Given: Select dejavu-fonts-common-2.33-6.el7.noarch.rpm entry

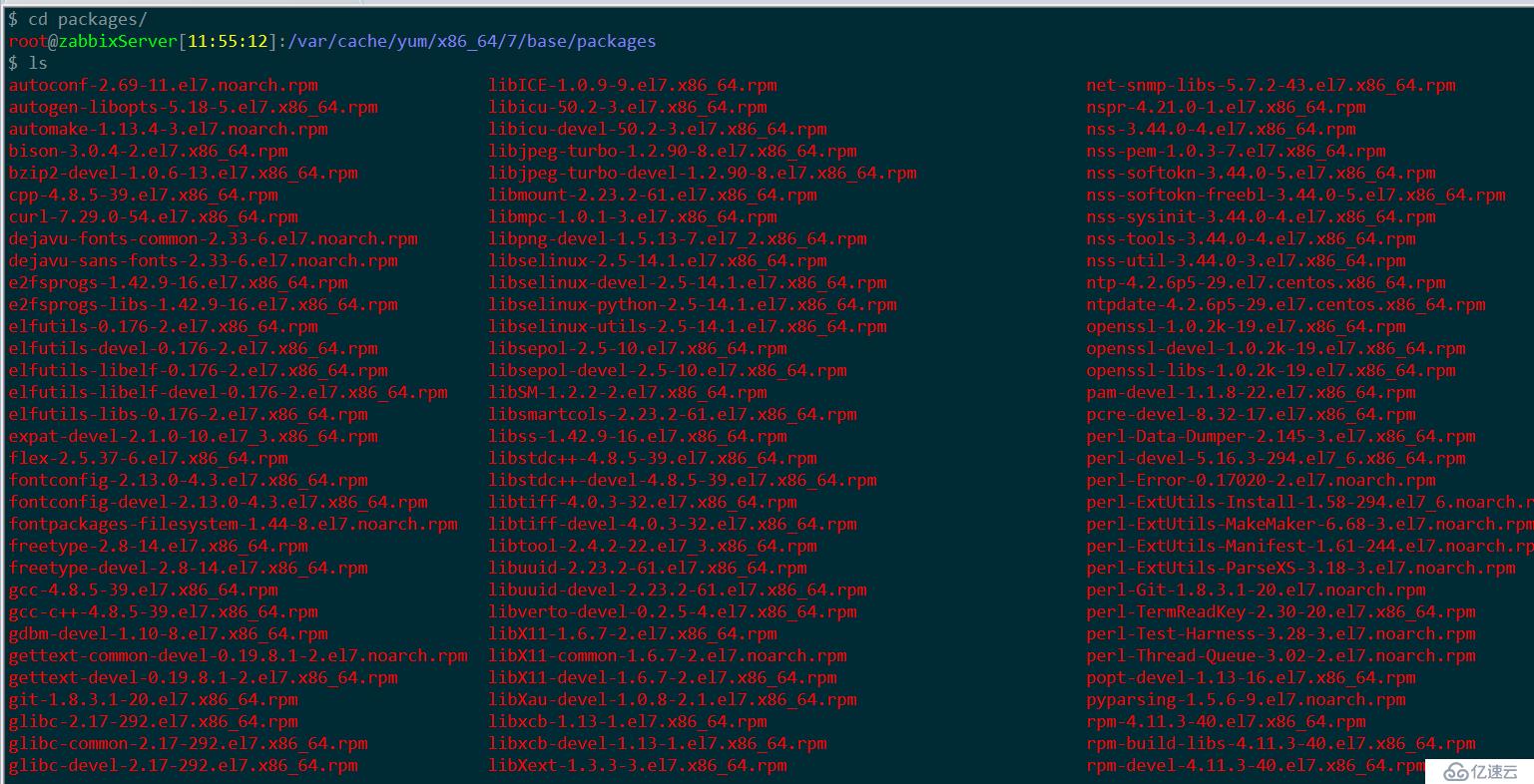Looking at the screenshot, I should [214, 239].
